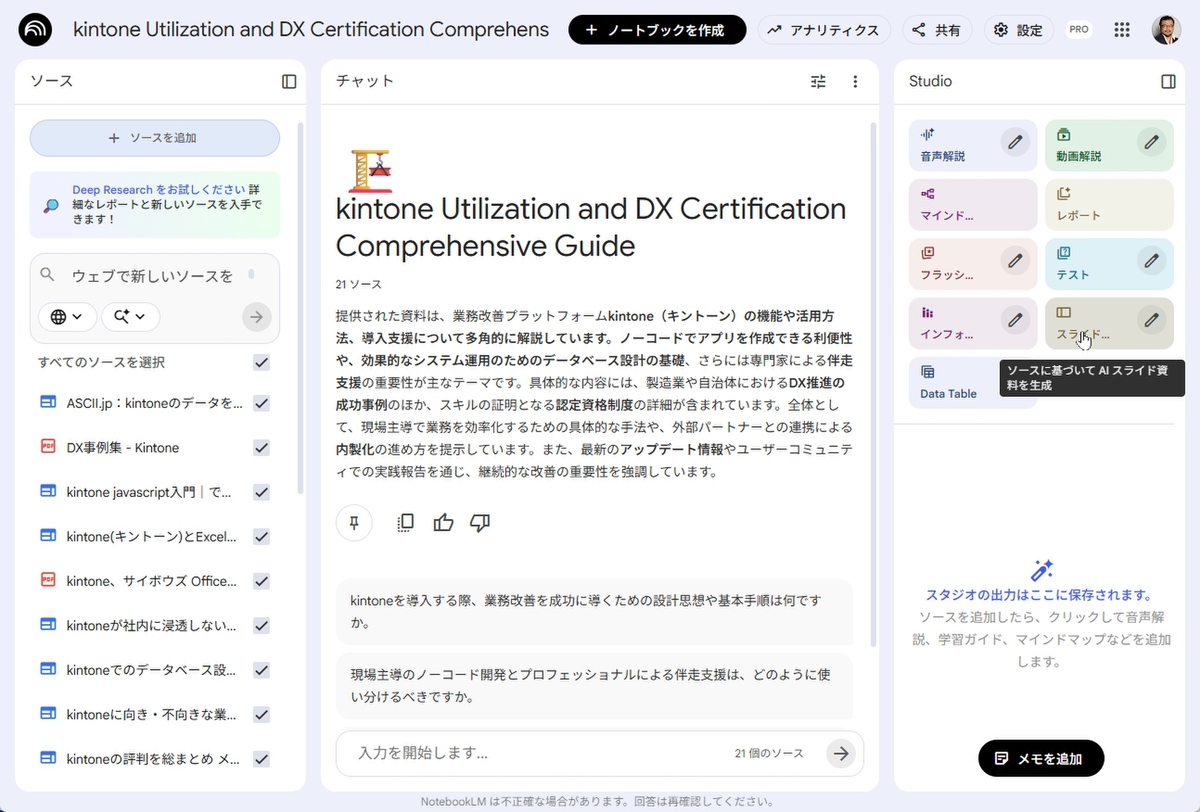Image resolution: width=1200 pixels, height=812 pixels.
Task: Open the research mode sparkle dropdown
Action: (x=130, y=317)
